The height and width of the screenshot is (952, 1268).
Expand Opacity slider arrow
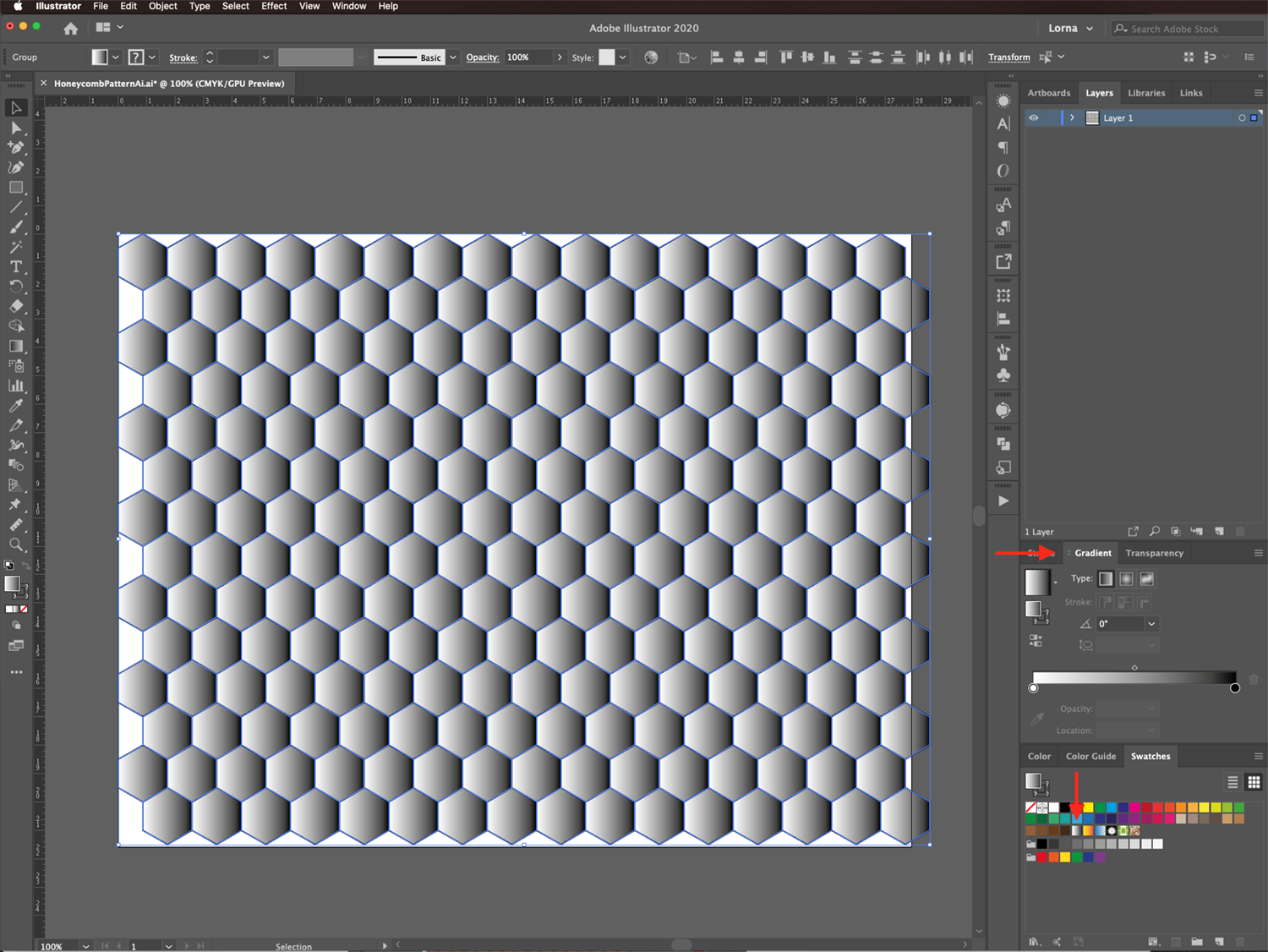coord(560,57)
